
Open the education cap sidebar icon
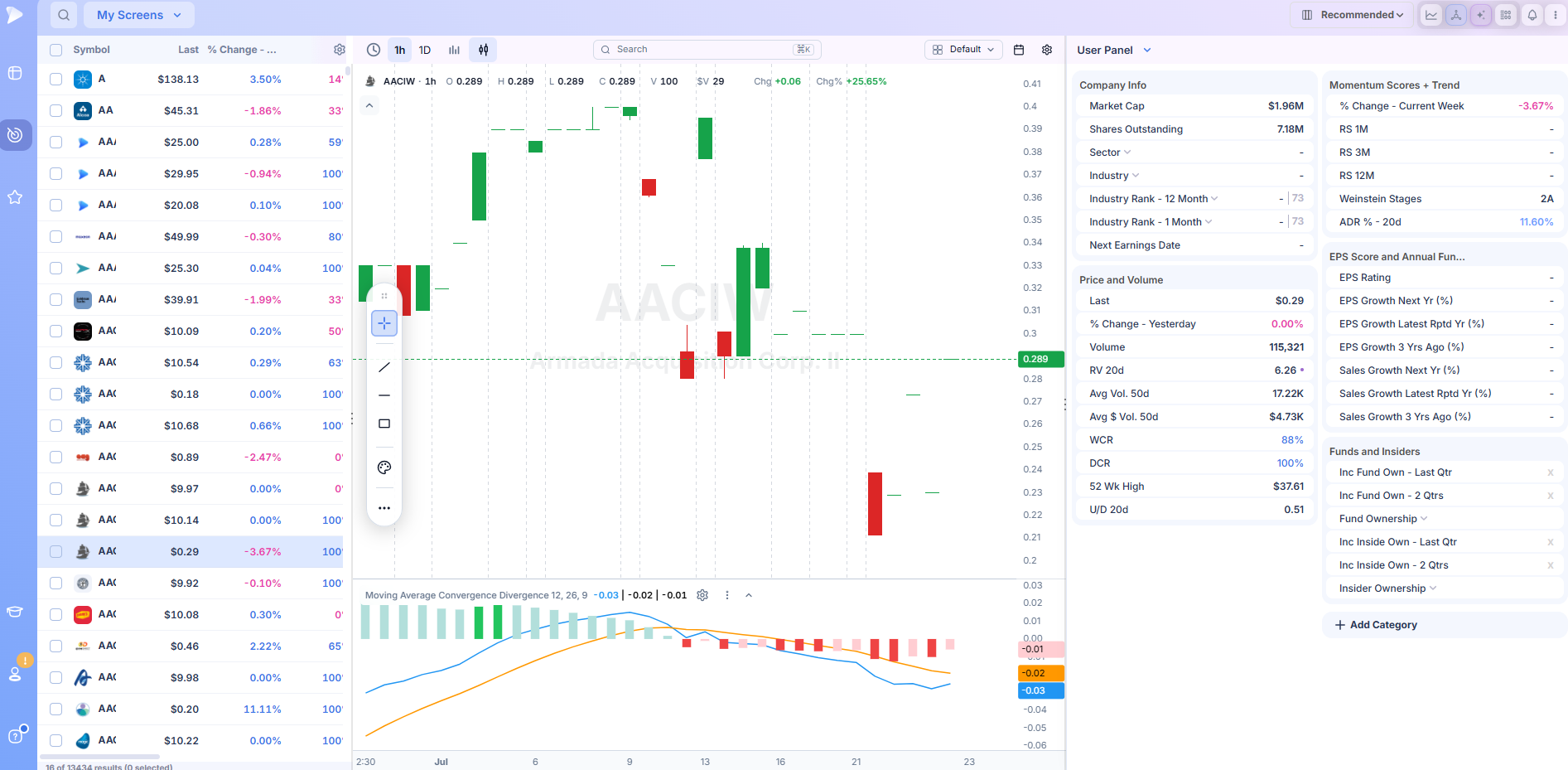15,612
